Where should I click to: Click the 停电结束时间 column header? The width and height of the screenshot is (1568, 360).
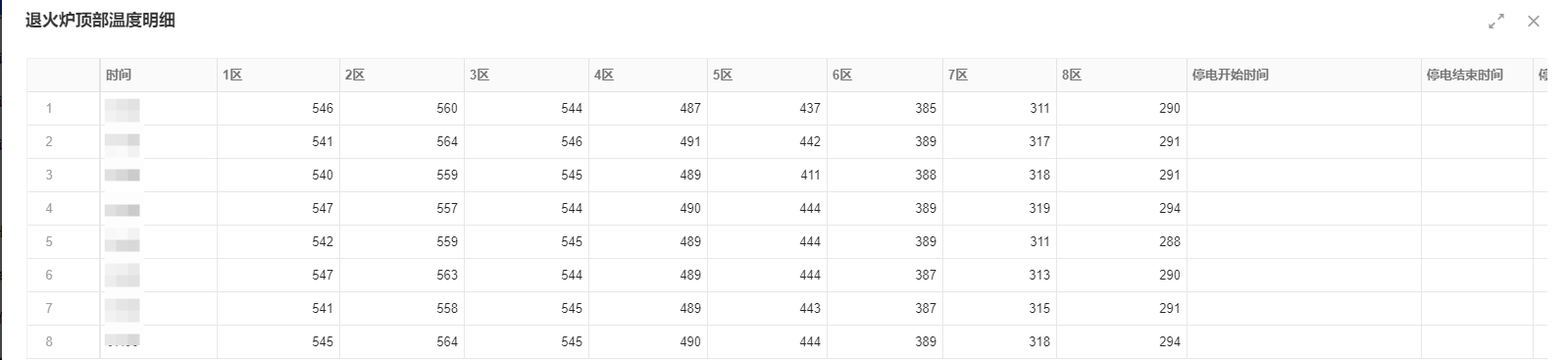(x=1477, y=76)
